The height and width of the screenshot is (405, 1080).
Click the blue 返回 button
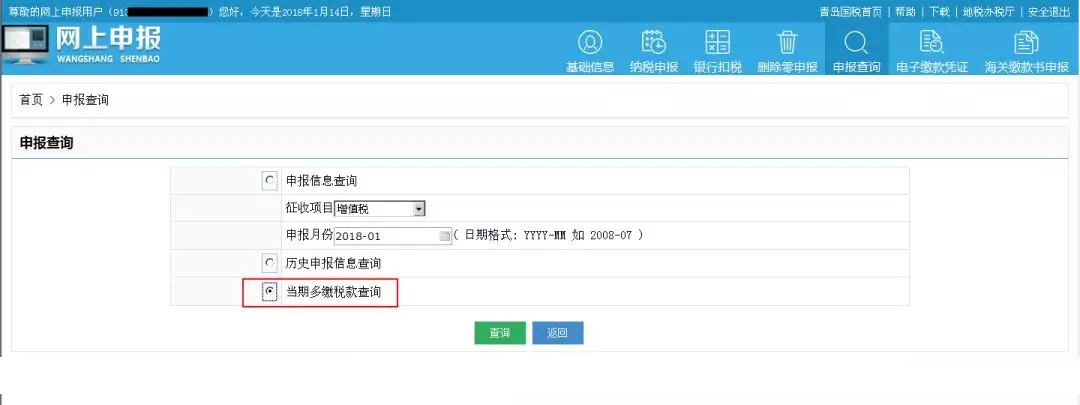557,333
